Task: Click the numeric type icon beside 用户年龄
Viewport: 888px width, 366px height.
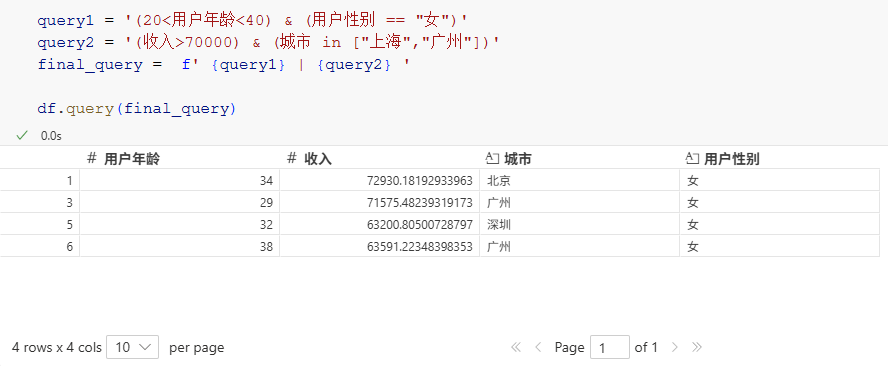Action: 92,159
